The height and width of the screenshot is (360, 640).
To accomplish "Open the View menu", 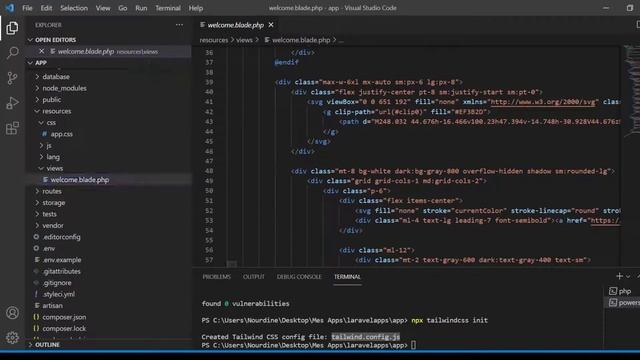I will (103, 8).
